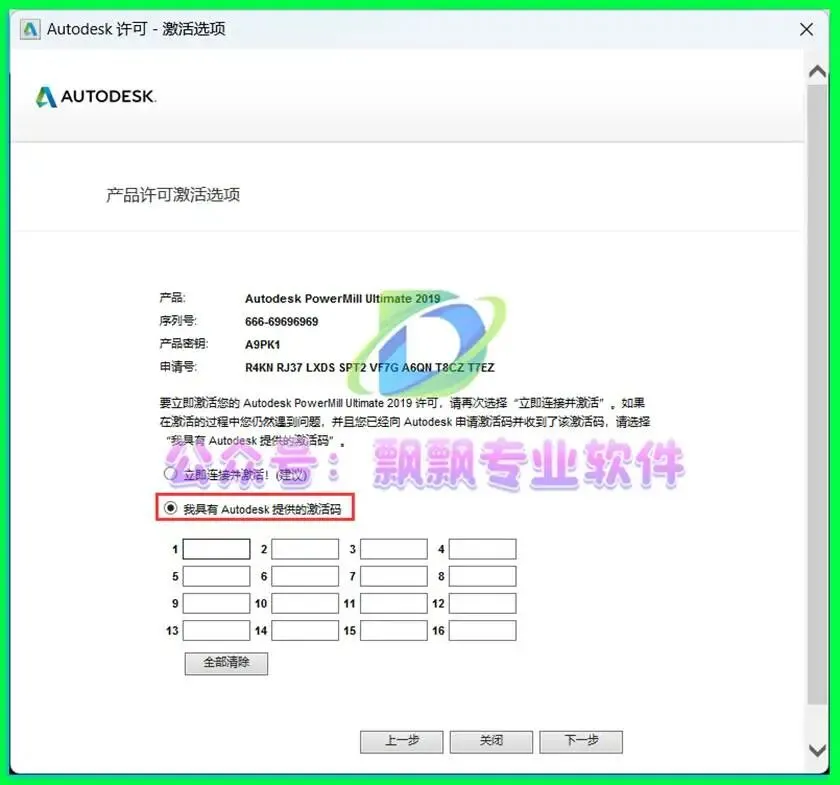This screenshot has height=785, width=840.
Task: Click the 产品许可激活选项 heading
Action: [x=173, y=195]
